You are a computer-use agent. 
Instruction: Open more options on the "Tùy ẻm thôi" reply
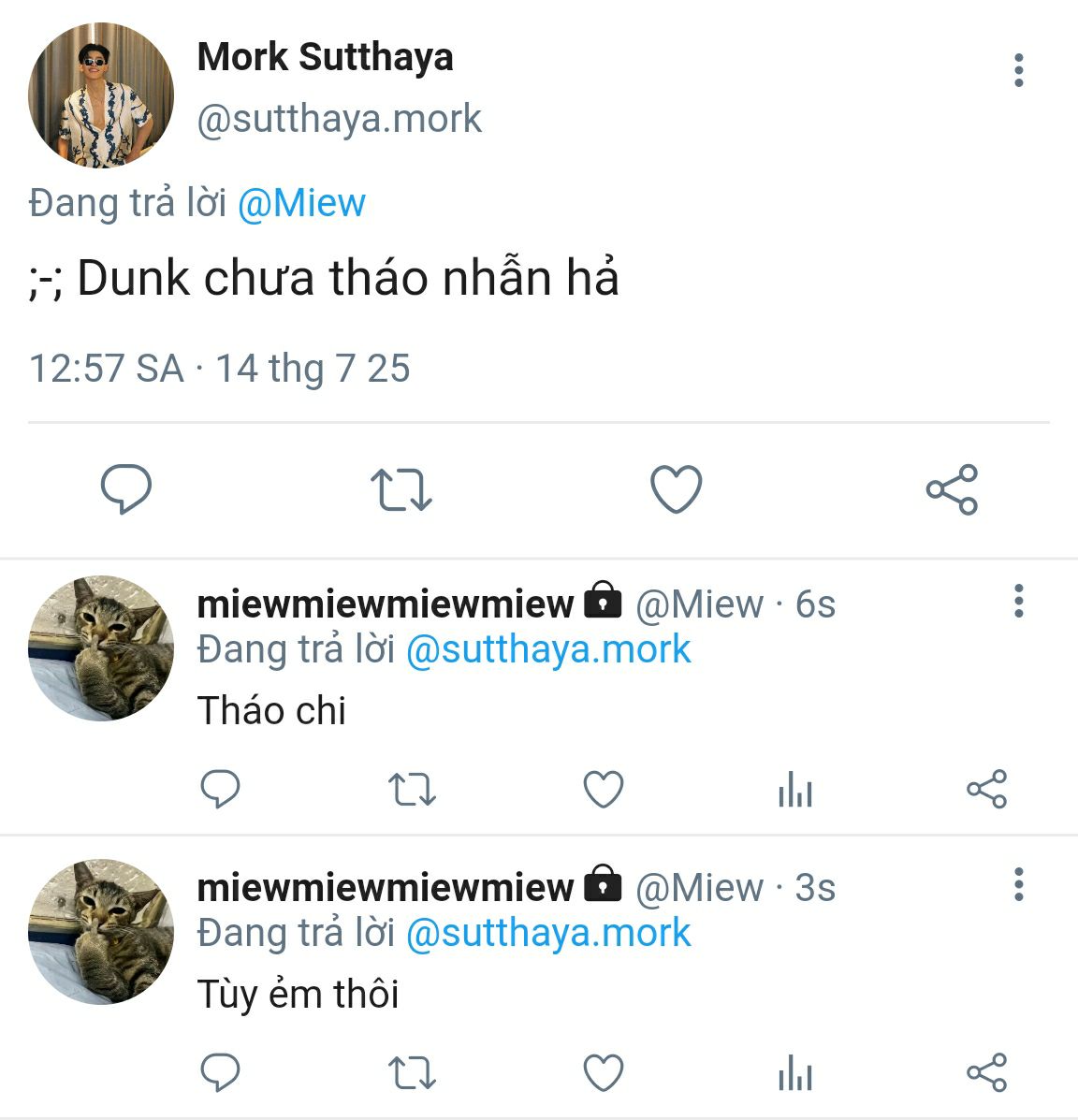pyautogui.click(x=1018, y=884)
